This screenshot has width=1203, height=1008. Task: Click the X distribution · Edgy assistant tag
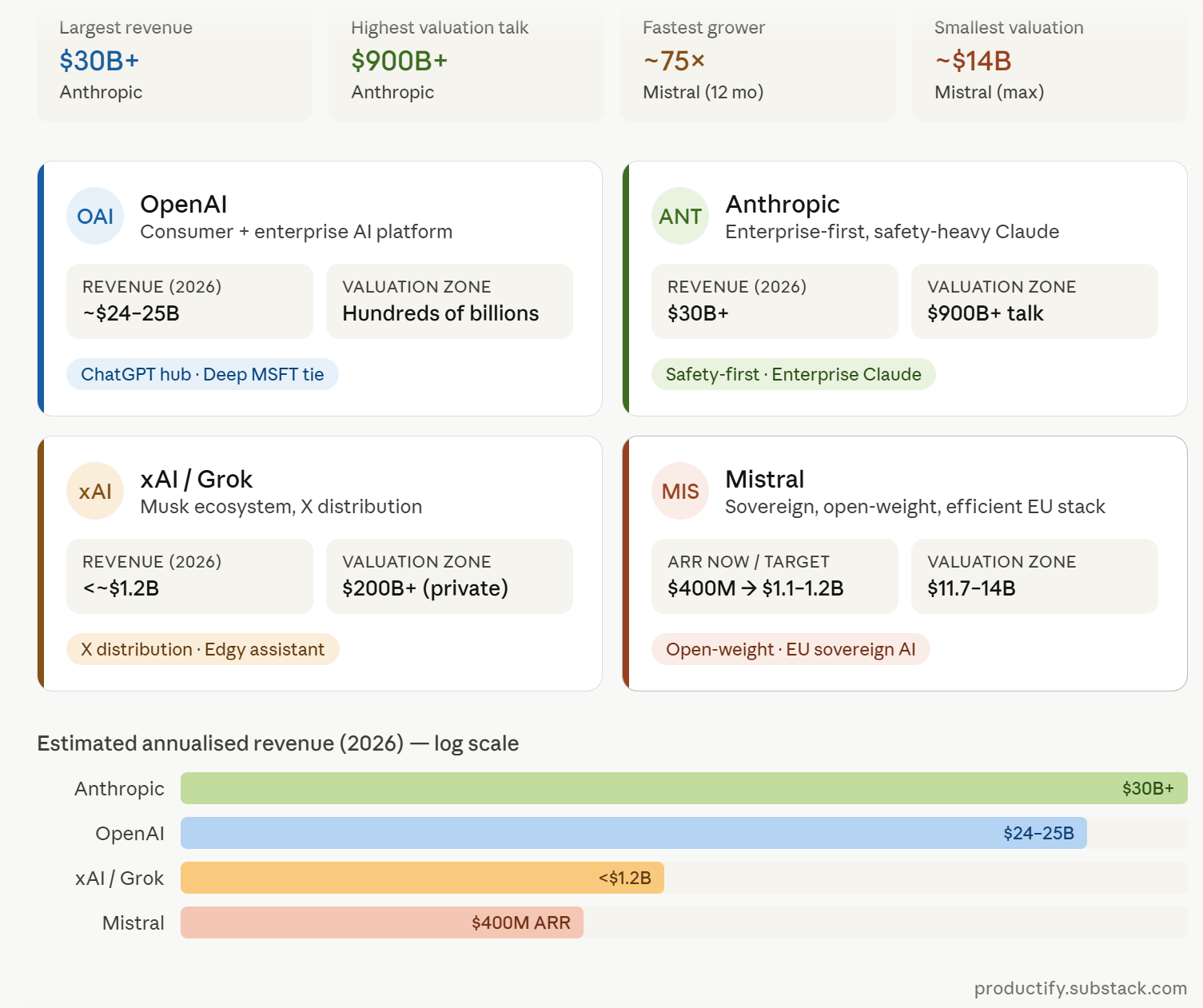pos(203,649)
